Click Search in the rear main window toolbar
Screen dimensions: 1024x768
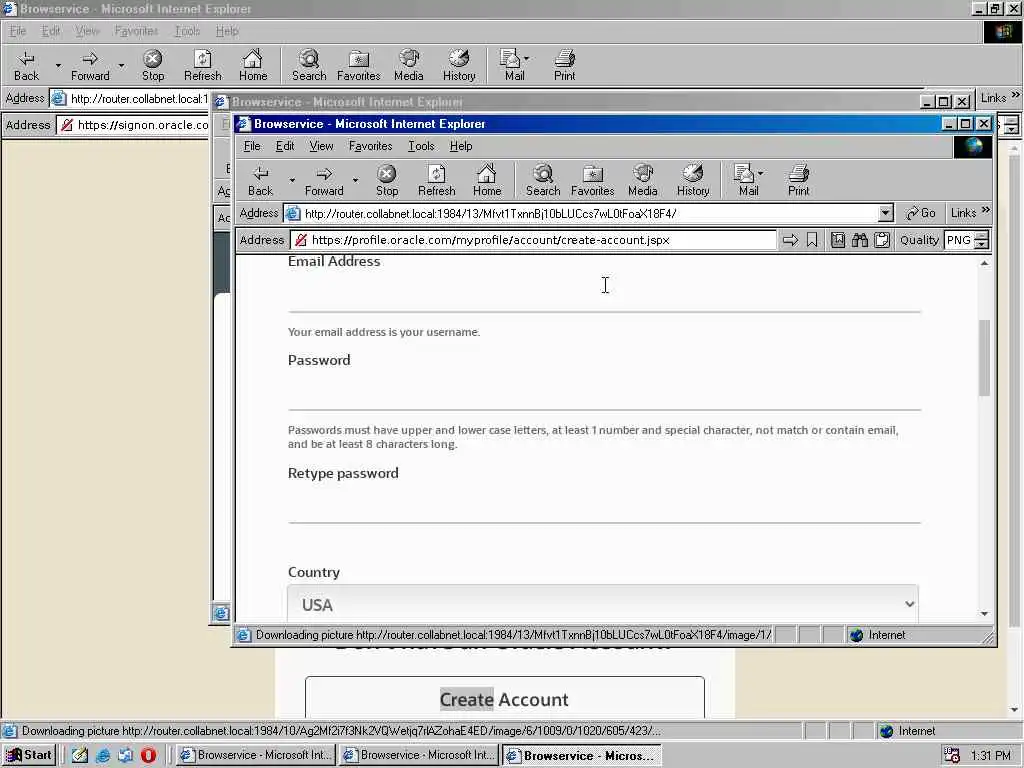click(309, 65)
